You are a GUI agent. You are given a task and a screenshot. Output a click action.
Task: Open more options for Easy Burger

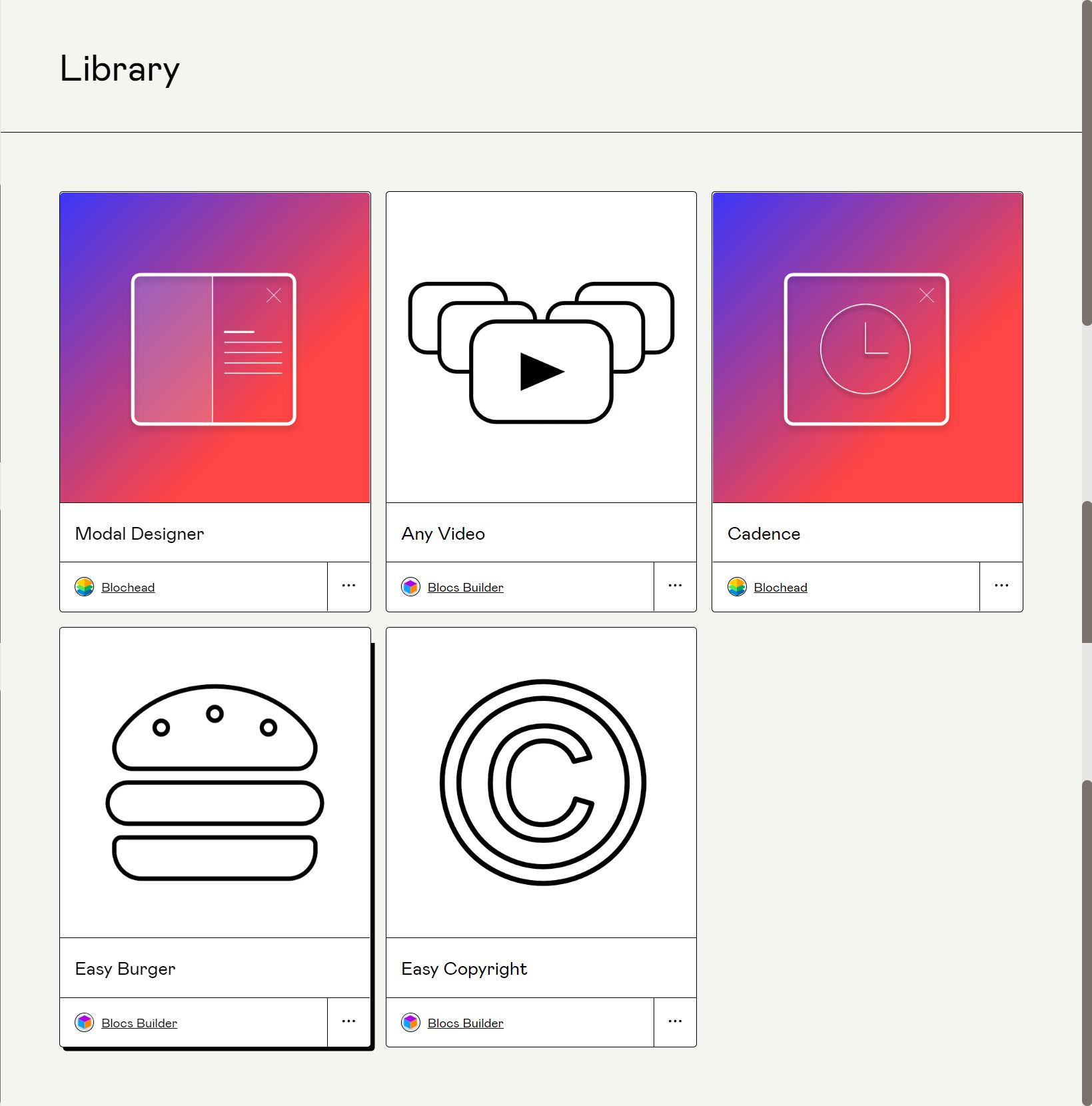(348, 1022)
